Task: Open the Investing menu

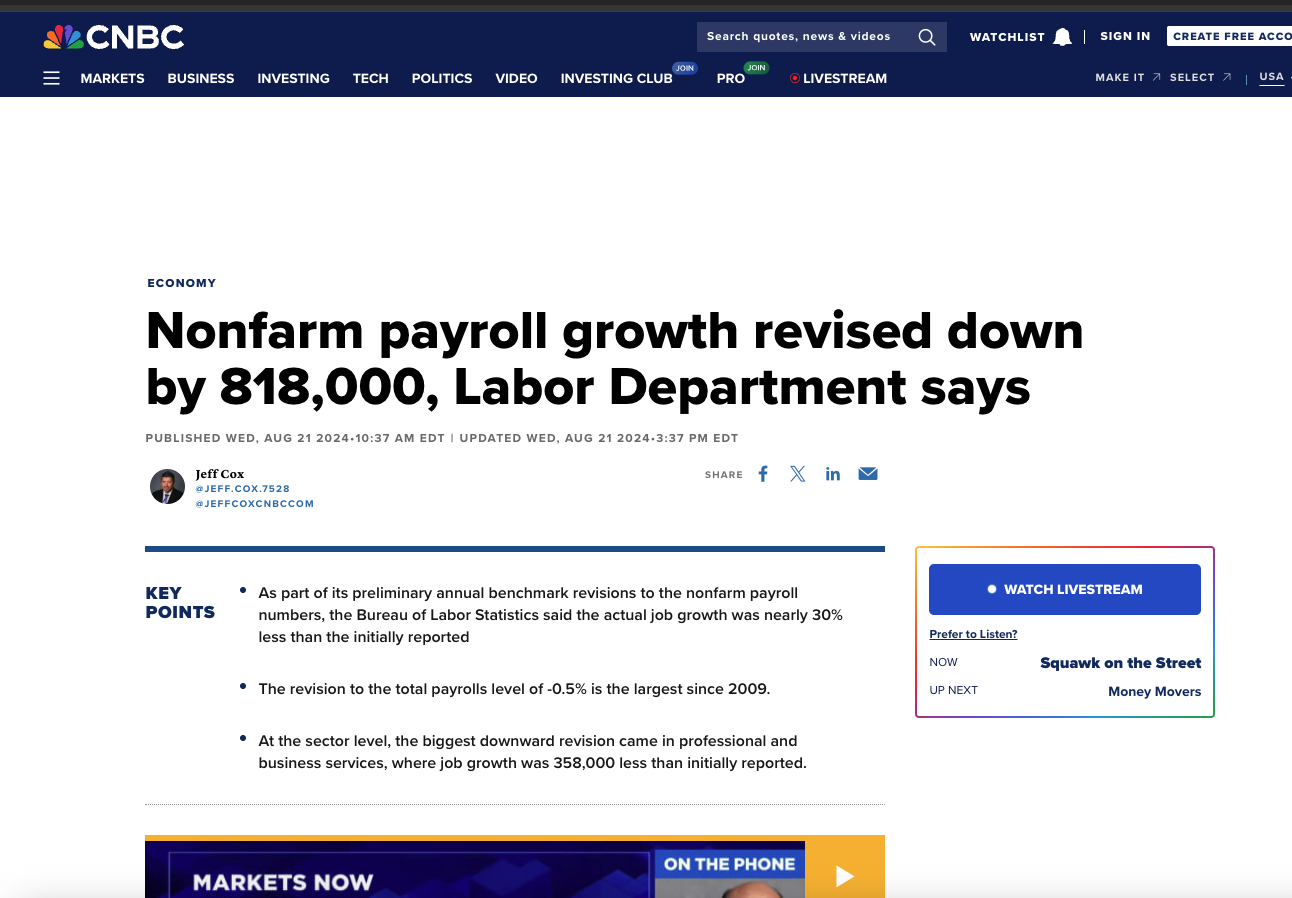Action: pyautogui.click(x=293, y=78)
